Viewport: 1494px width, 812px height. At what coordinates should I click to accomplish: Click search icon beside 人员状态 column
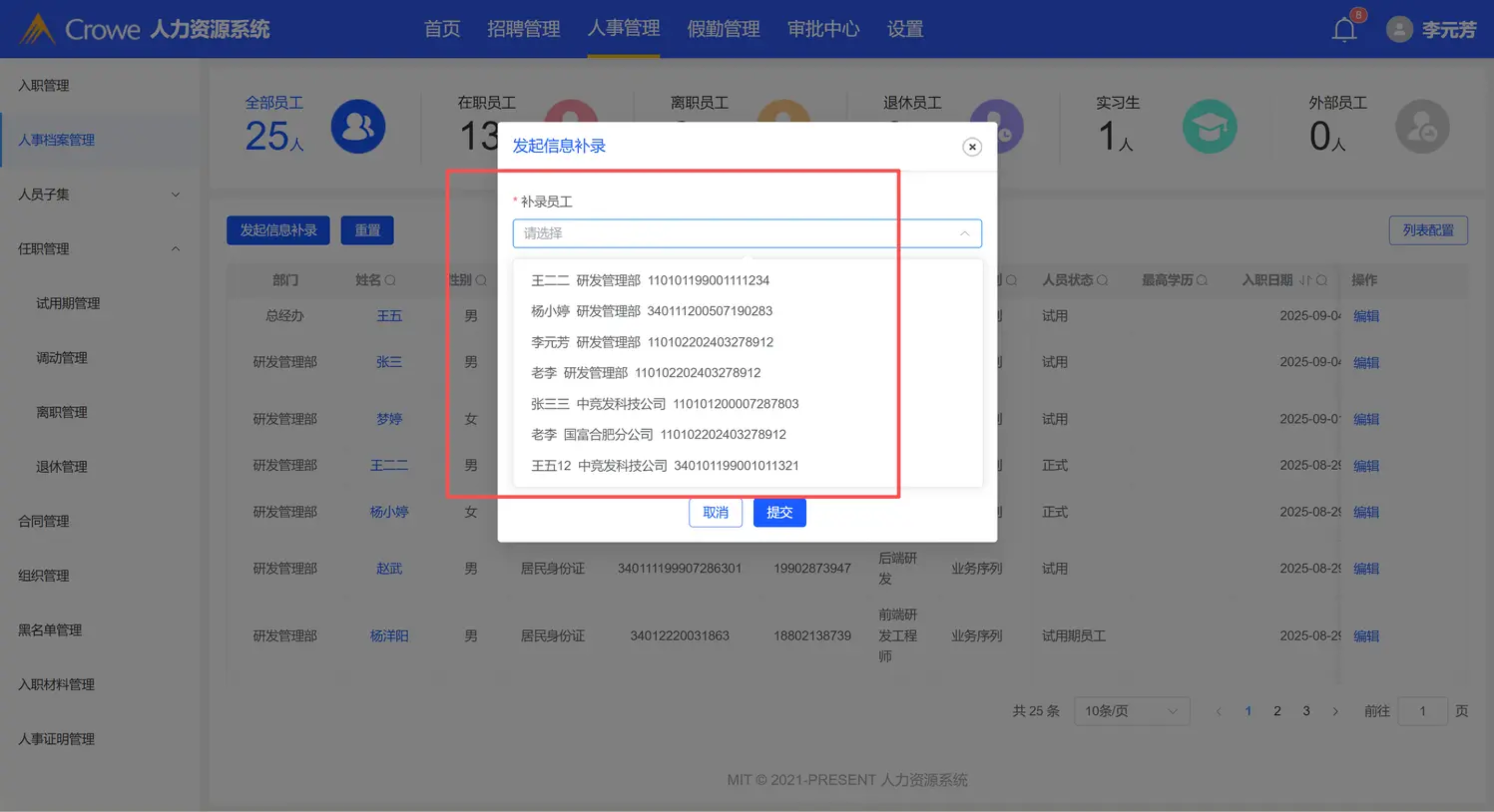coord(1103,280)
